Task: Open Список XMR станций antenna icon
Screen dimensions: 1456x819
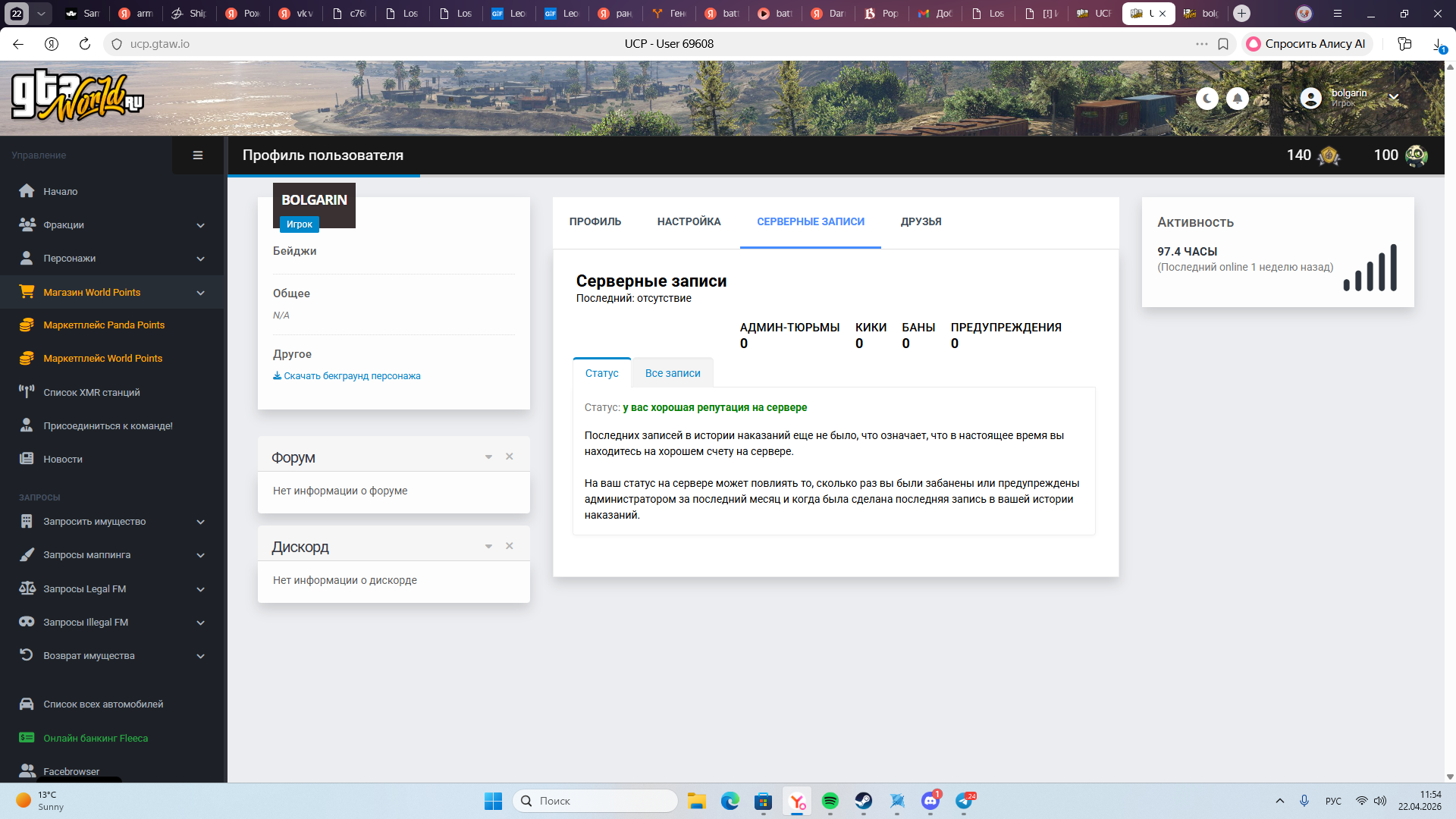Action: point(27,392)
